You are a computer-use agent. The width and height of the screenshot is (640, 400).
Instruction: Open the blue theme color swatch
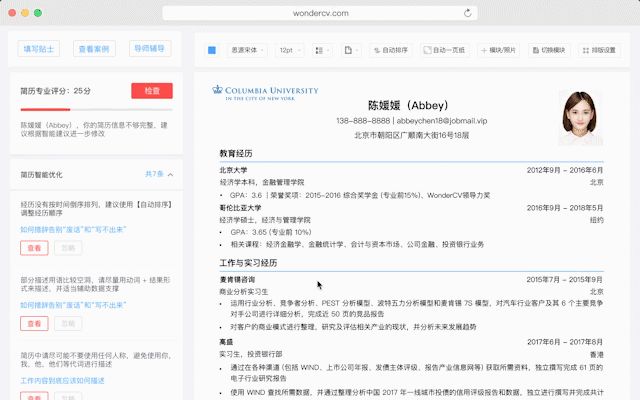coord(212,50)
